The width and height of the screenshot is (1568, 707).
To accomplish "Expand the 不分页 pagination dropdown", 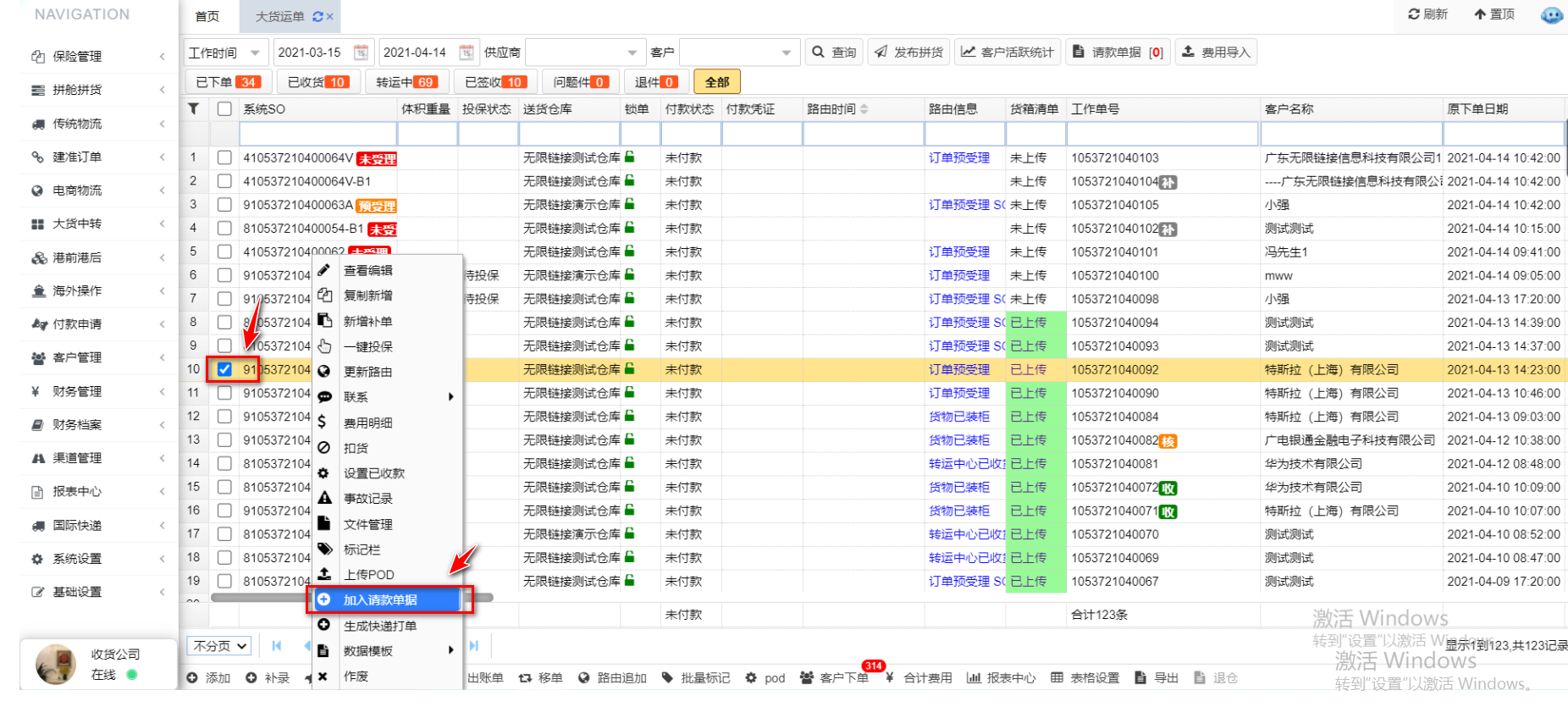I will pos(219,646).
